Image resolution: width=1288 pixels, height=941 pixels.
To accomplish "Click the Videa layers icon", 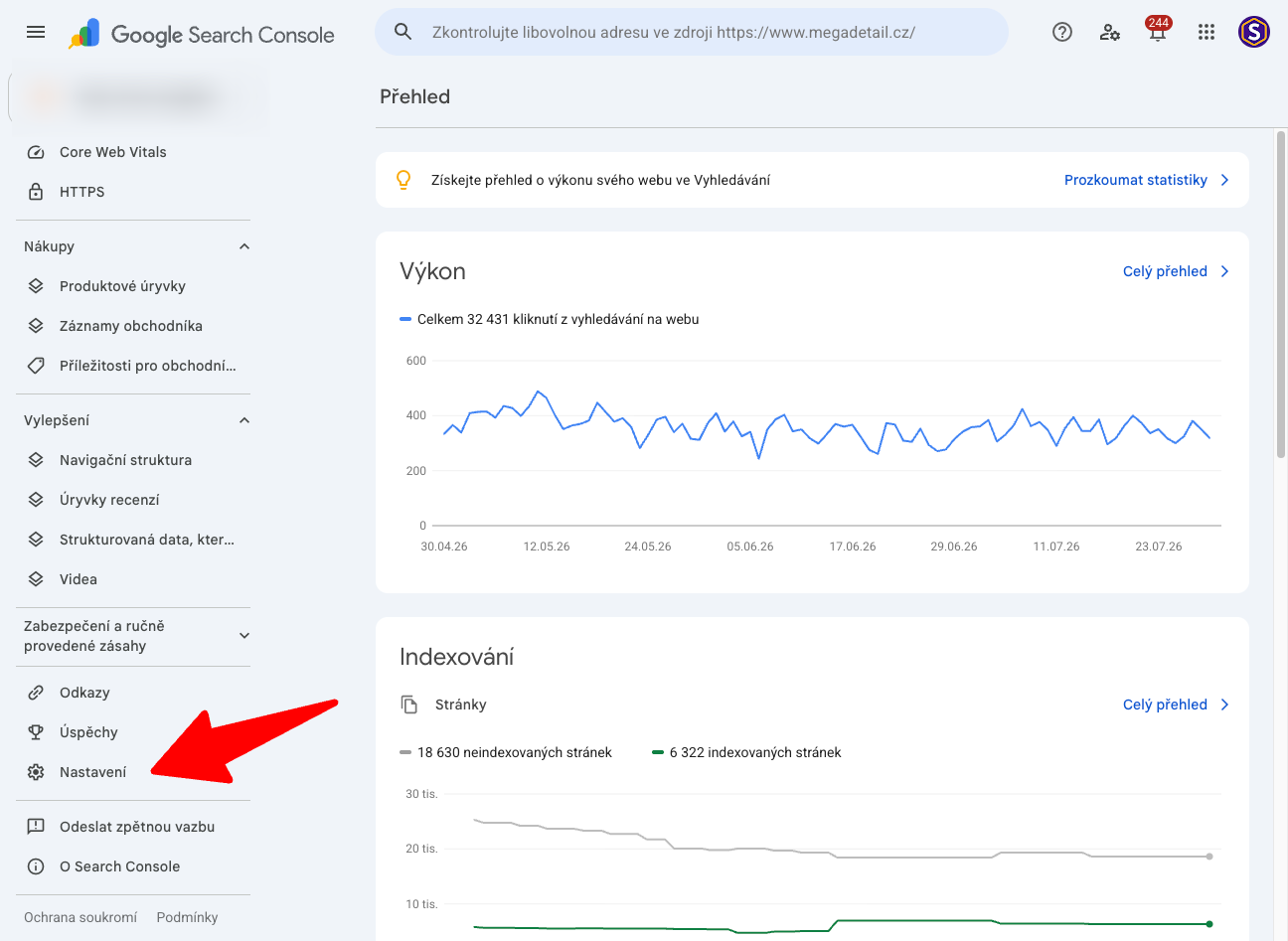I will (x=36, y=579).
